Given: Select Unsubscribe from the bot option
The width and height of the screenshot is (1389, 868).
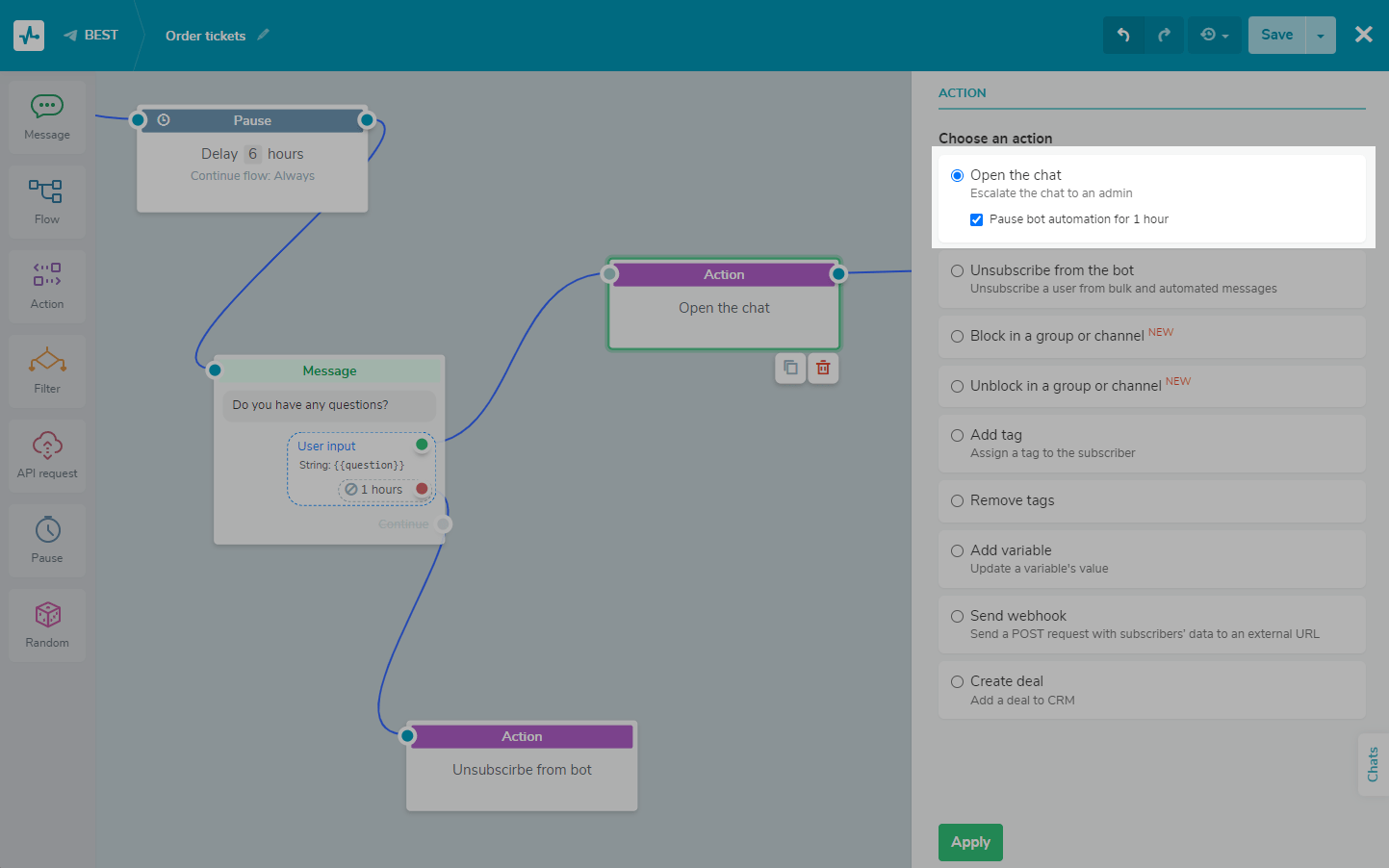Looking at the screenshot, I should pos(957,271).
